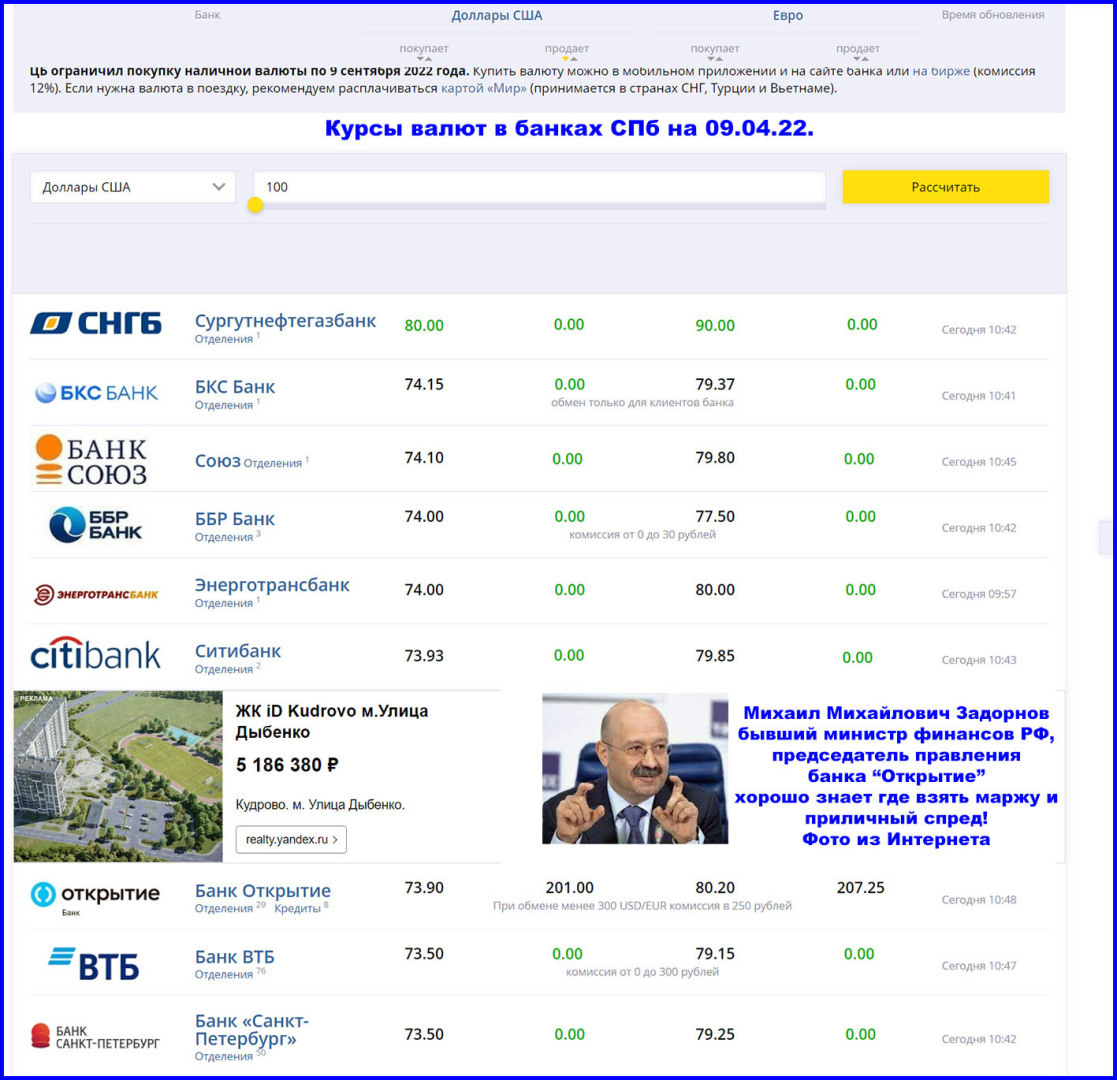Click the amount input field showing 100
Image resolution: width=1117 pixels, height=1080 pixels.
(x=539, y=186)
